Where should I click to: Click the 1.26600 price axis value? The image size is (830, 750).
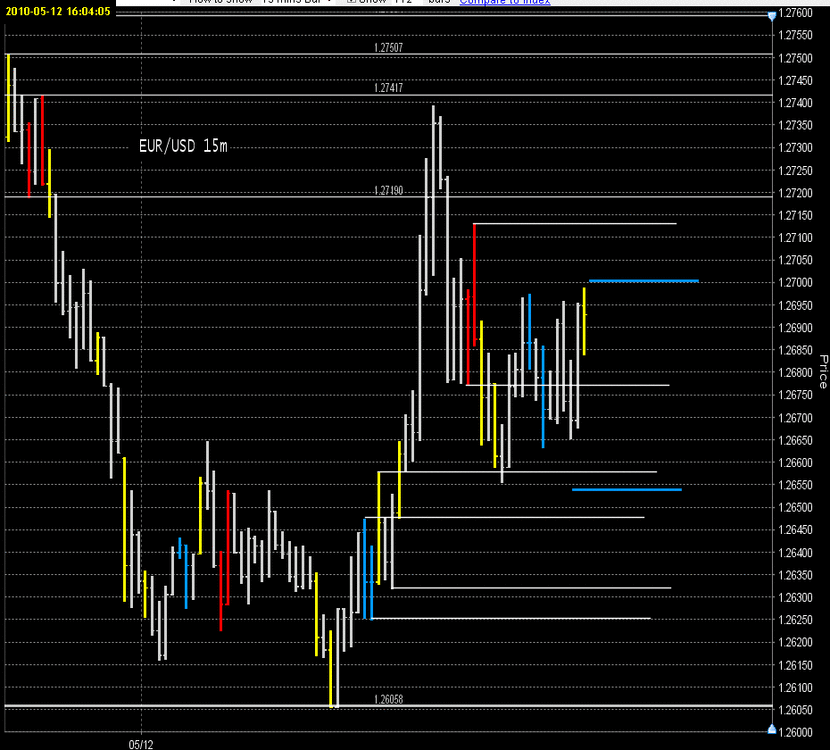[x=796, y=463]
